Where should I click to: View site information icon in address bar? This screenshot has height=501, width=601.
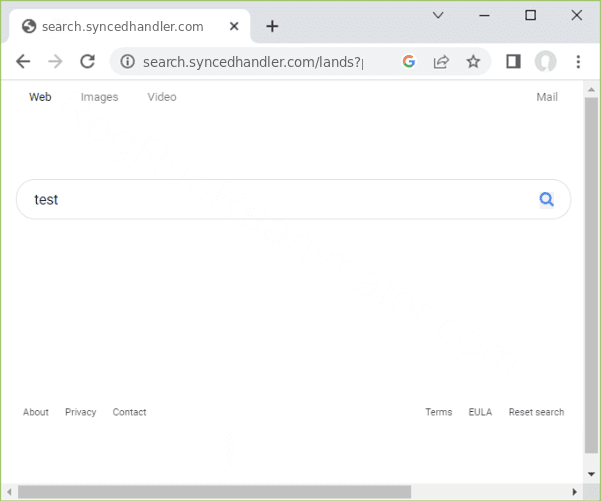point(127,62)
